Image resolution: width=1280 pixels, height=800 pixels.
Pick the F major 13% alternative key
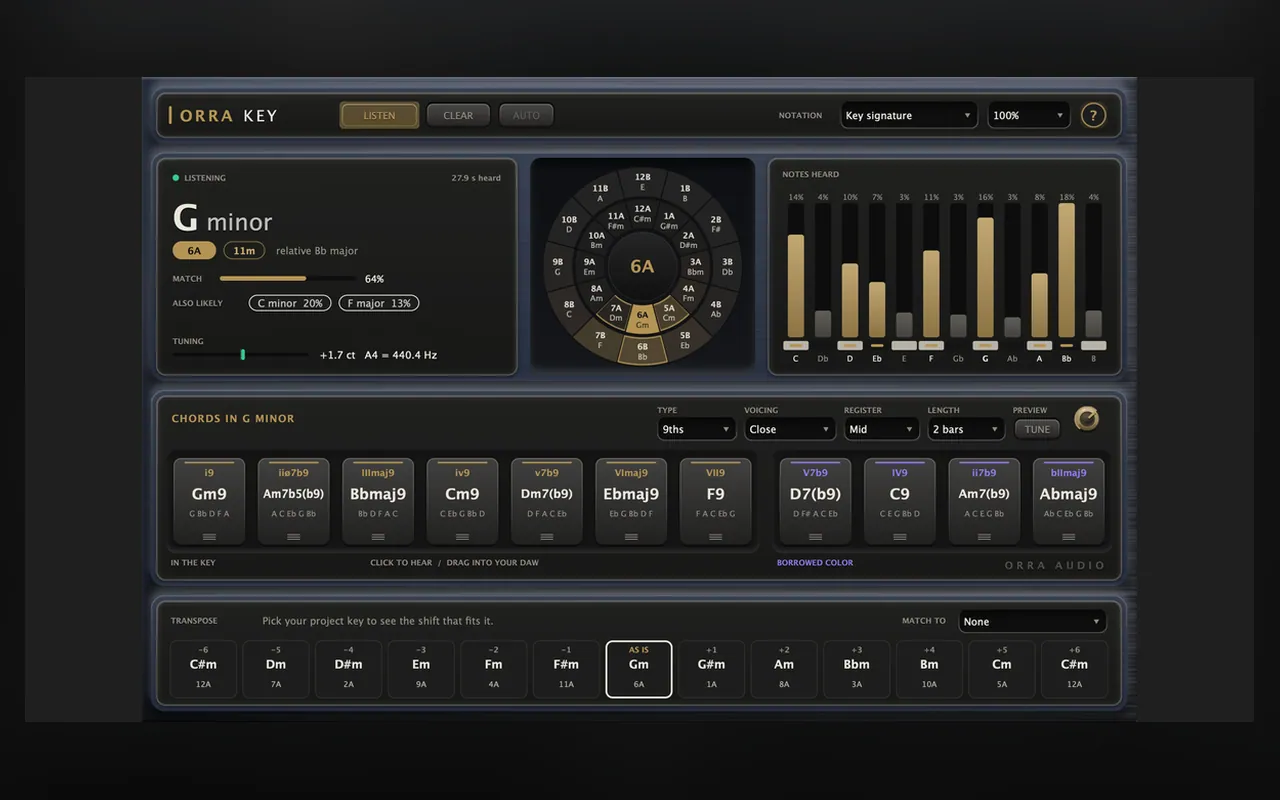point(379,303)
